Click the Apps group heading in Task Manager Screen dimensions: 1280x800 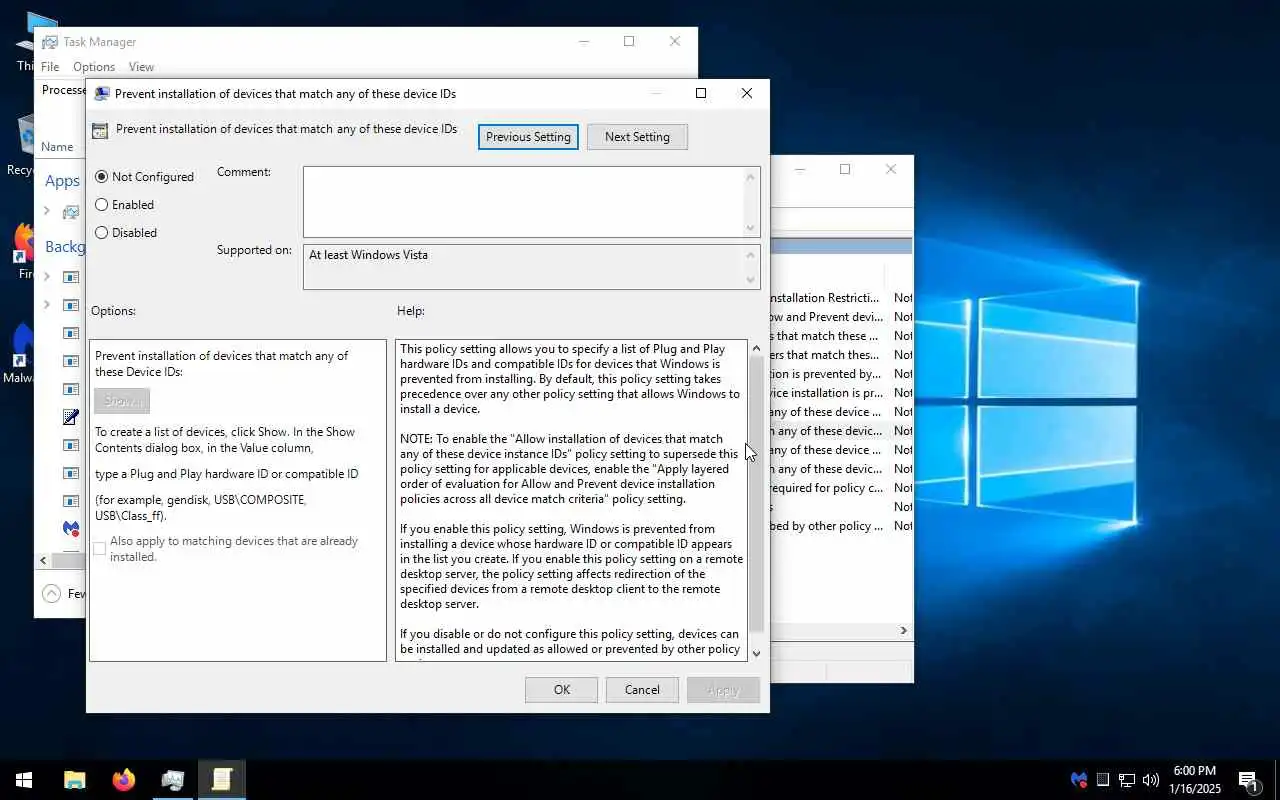62,181
